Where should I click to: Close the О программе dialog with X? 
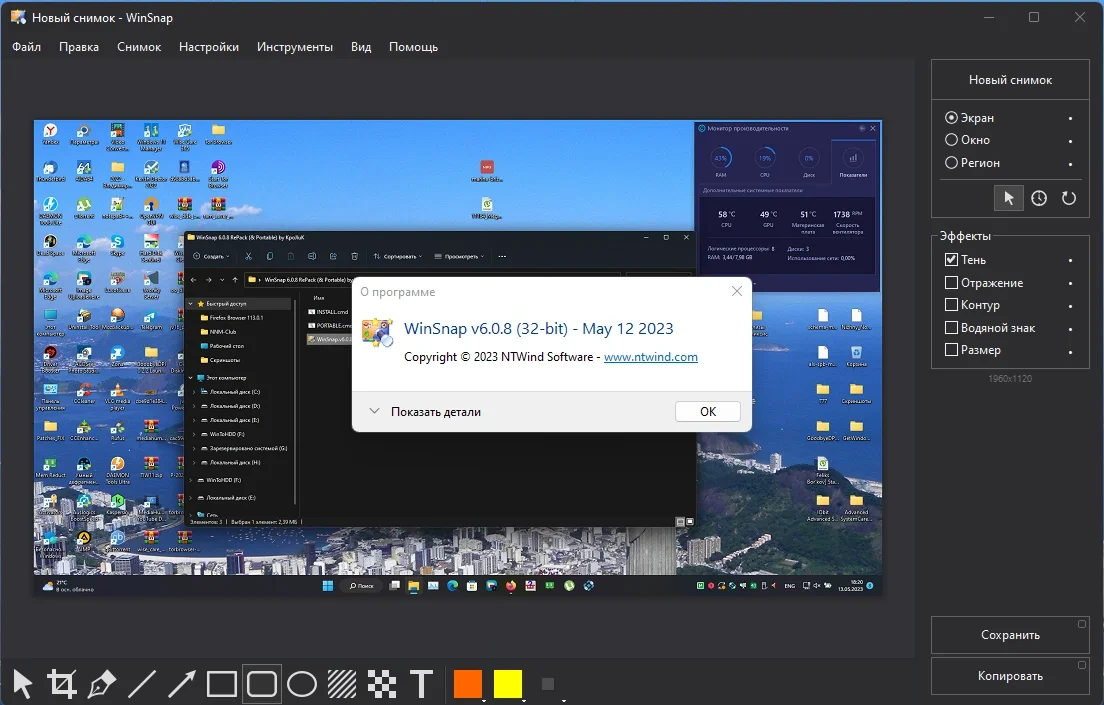[736, 291]
